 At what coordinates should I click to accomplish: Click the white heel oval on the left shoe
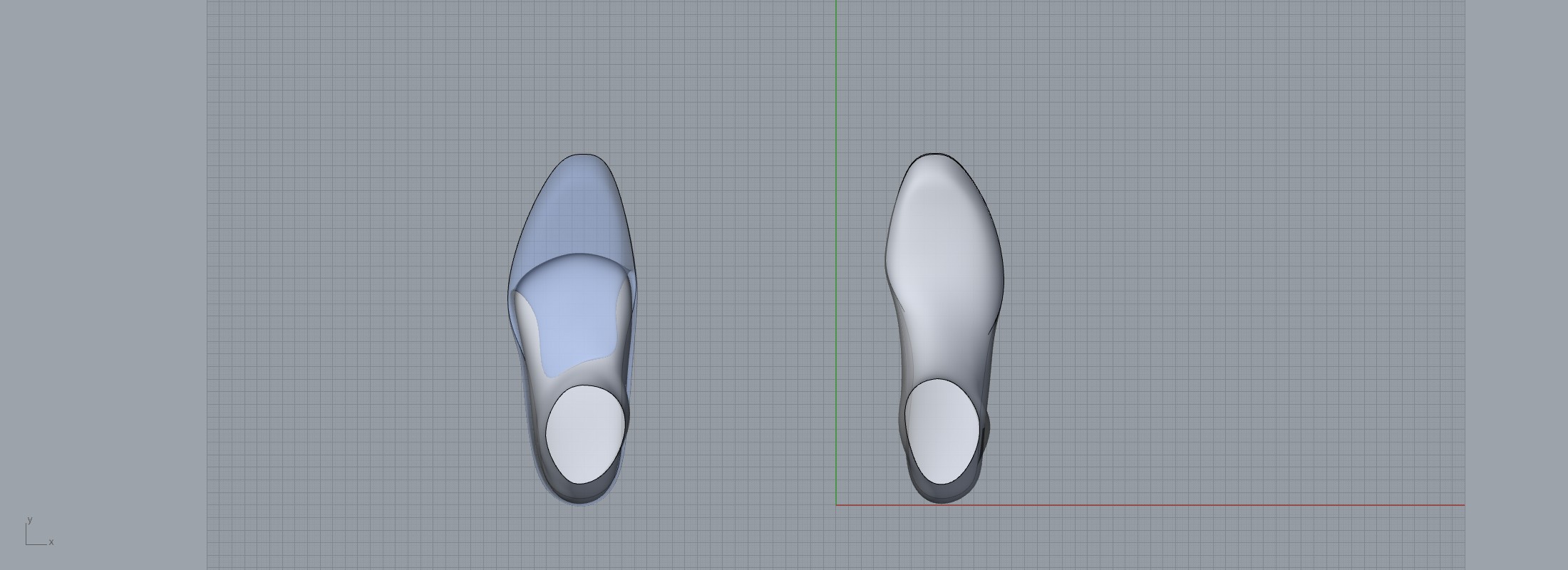[586, 435]
